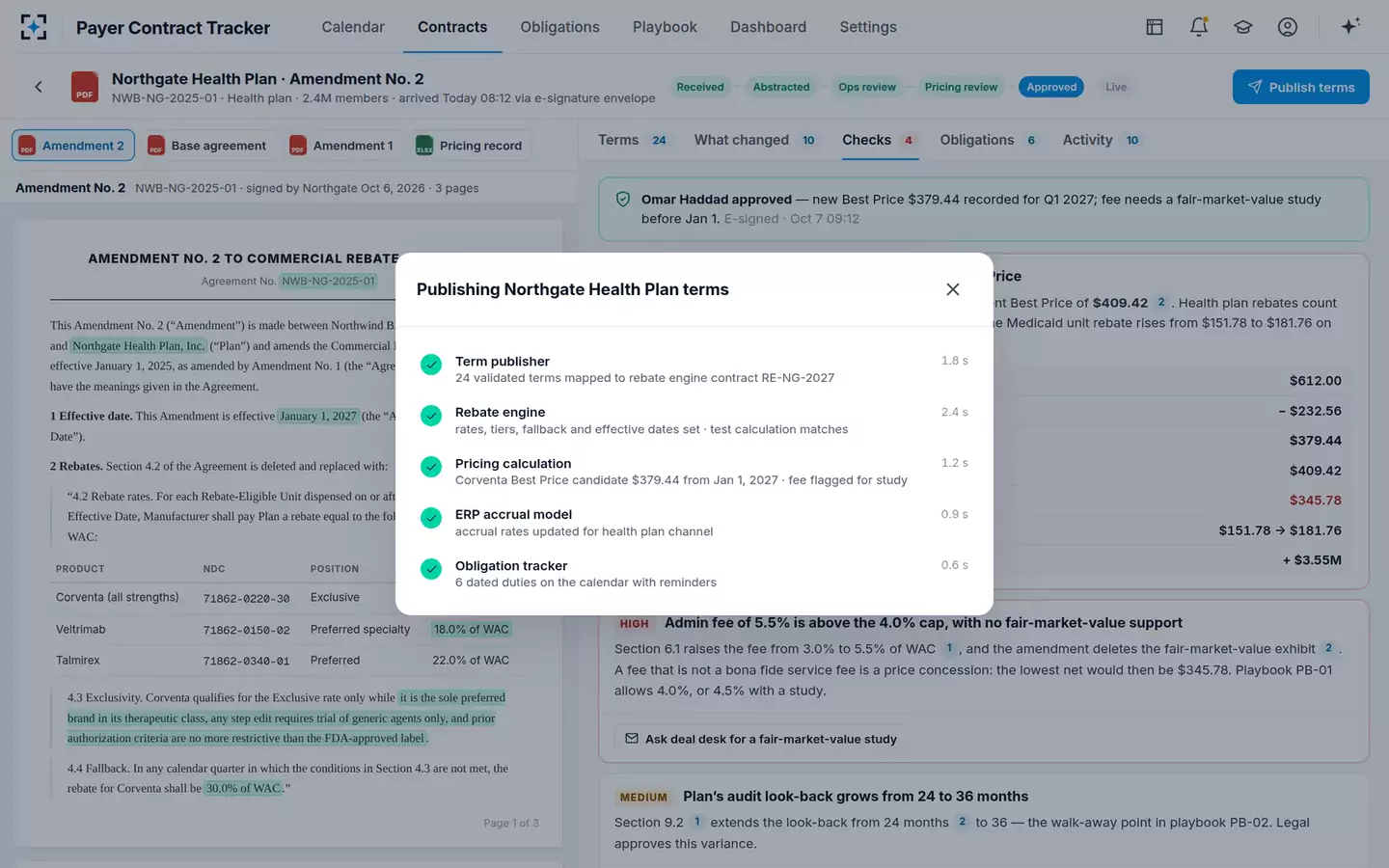Open the AI sparkle assistant icon
This screenshot has width=1389, height=868.
tap(1350, 26)
